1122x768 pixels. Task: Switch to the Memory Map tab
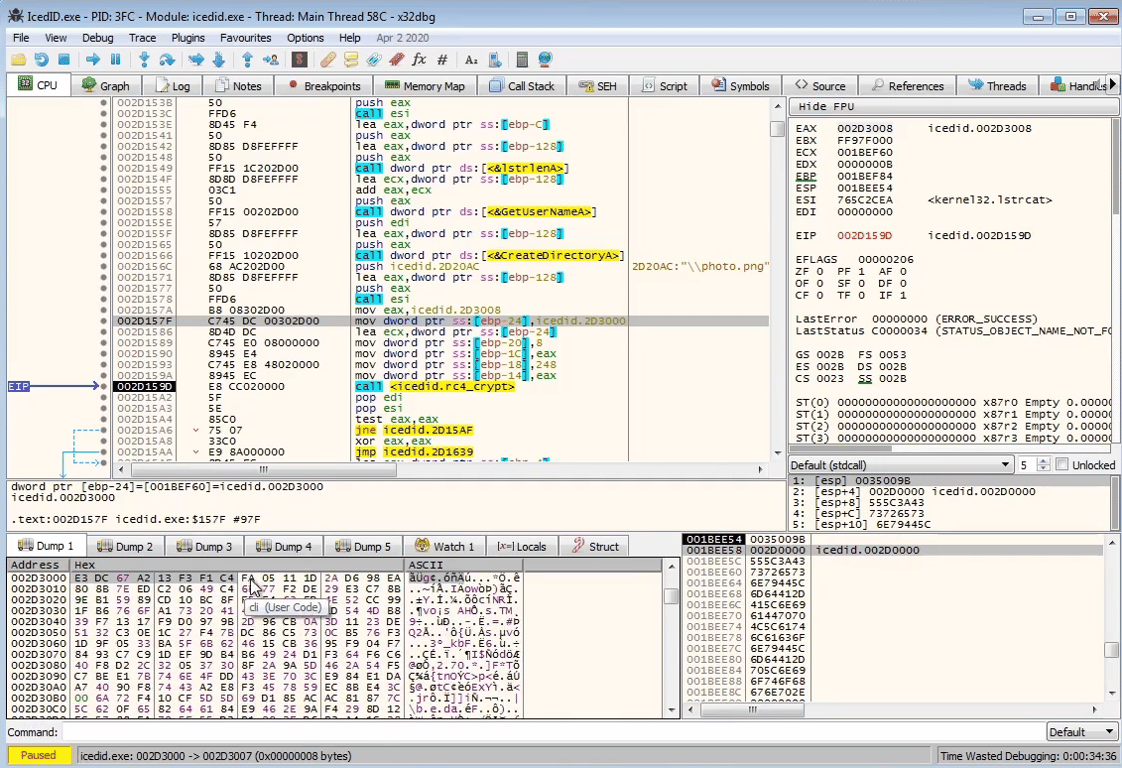[x=426, y=86]
